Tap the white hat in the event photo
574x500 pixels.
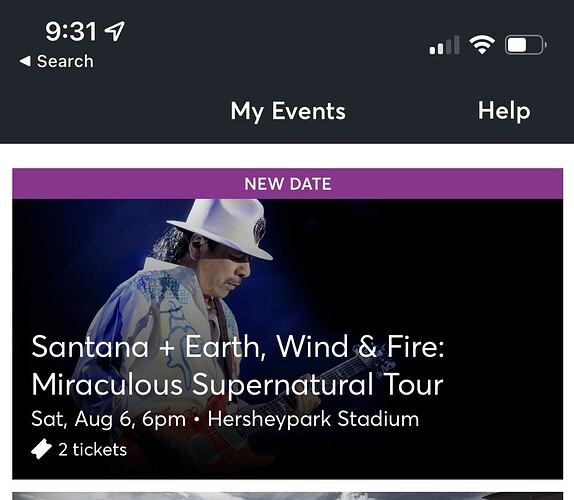point(224,227)
